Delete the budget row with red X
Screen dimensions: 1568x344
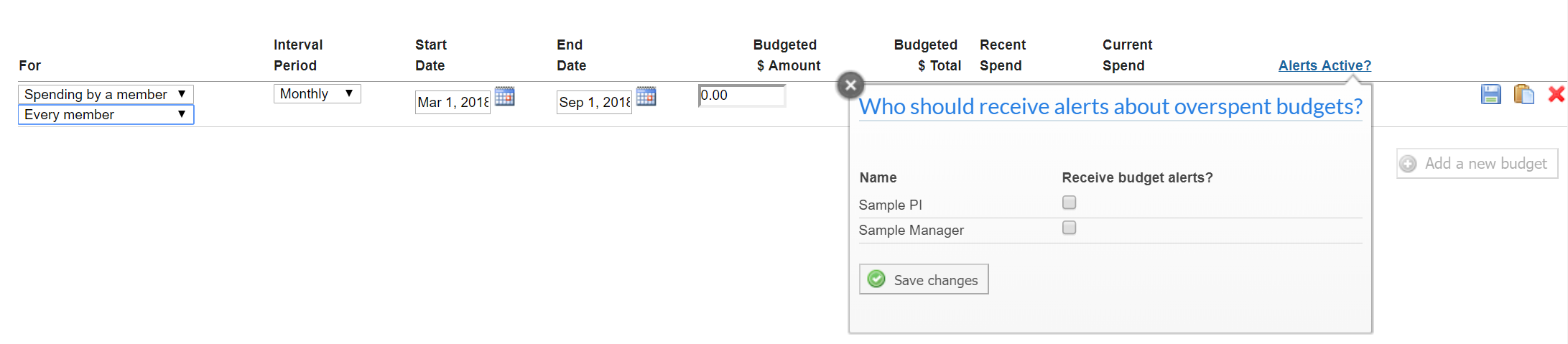click(1556, 94)
